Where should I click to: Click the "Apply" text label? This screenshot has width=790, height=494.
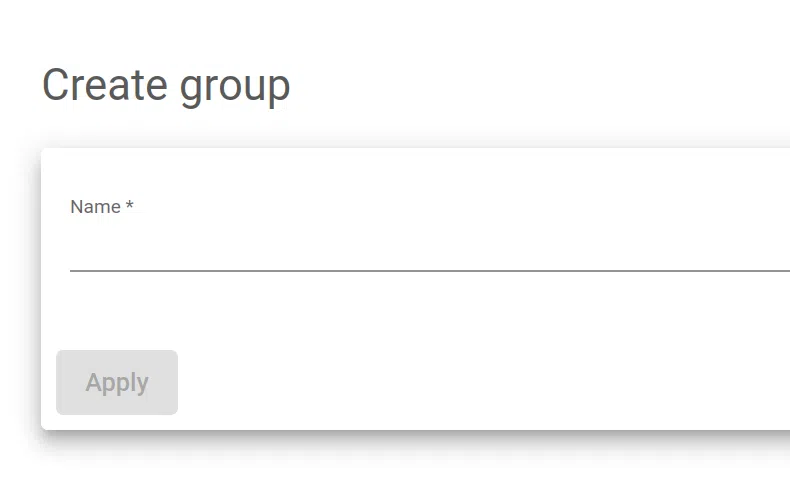[x=117, y=382]
